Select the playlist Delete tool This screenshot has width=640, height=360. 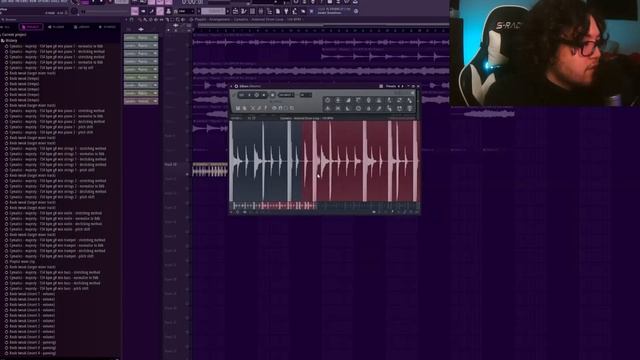(x=151, y=19)
